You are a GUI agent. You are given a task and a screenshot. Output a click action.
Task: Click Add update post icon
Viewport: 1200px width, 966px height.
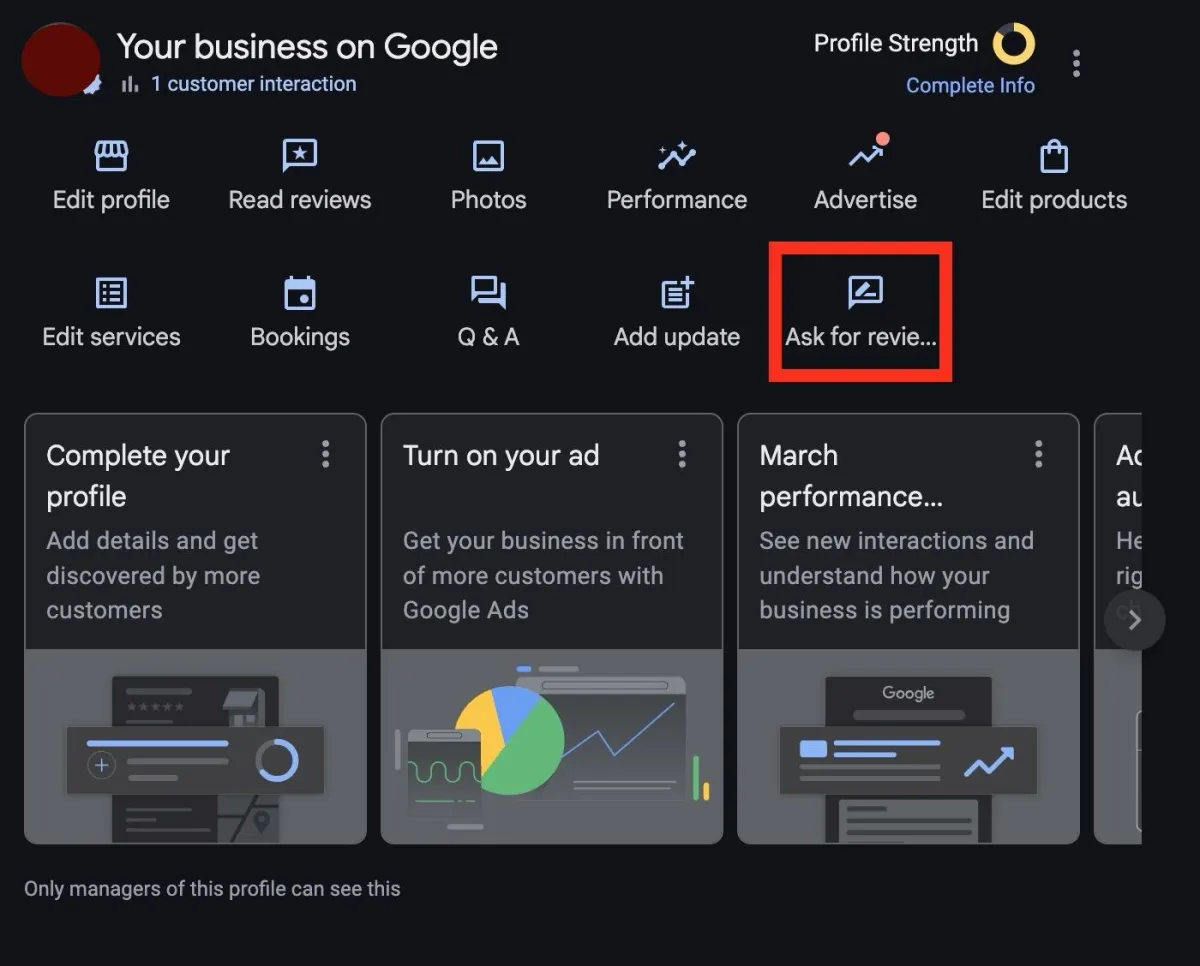(677, 293)
